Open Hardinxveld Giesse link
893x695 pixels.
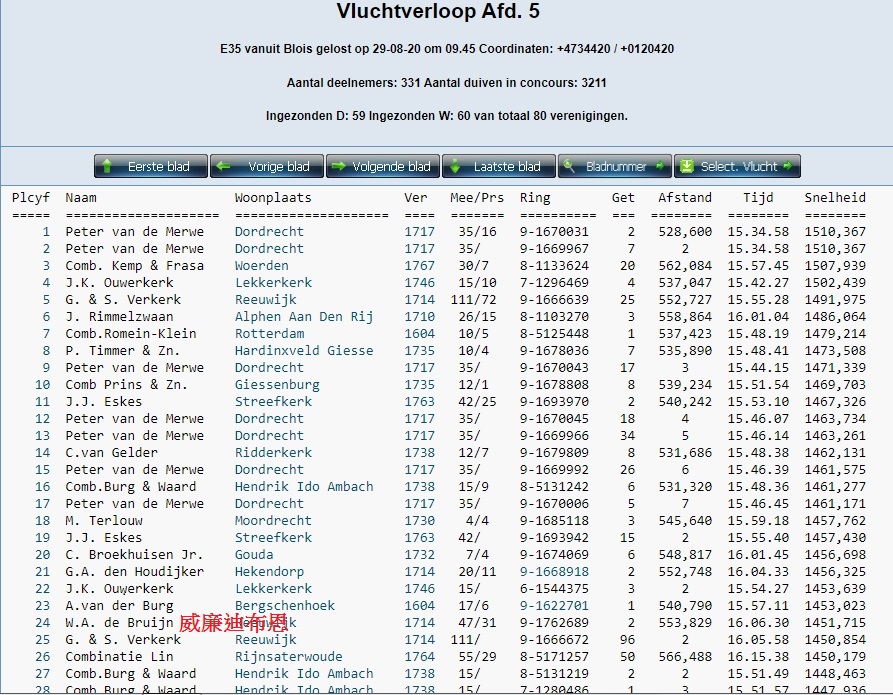tap(304, 351)
